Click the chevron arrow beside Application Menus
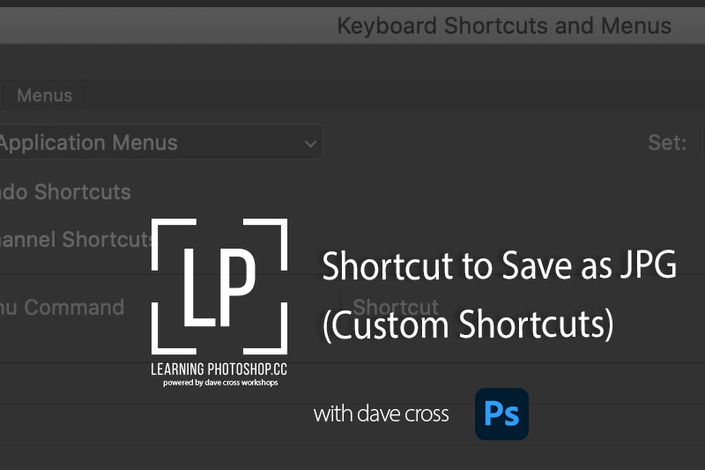The image size is (705, 470). [x=310, y=144]
